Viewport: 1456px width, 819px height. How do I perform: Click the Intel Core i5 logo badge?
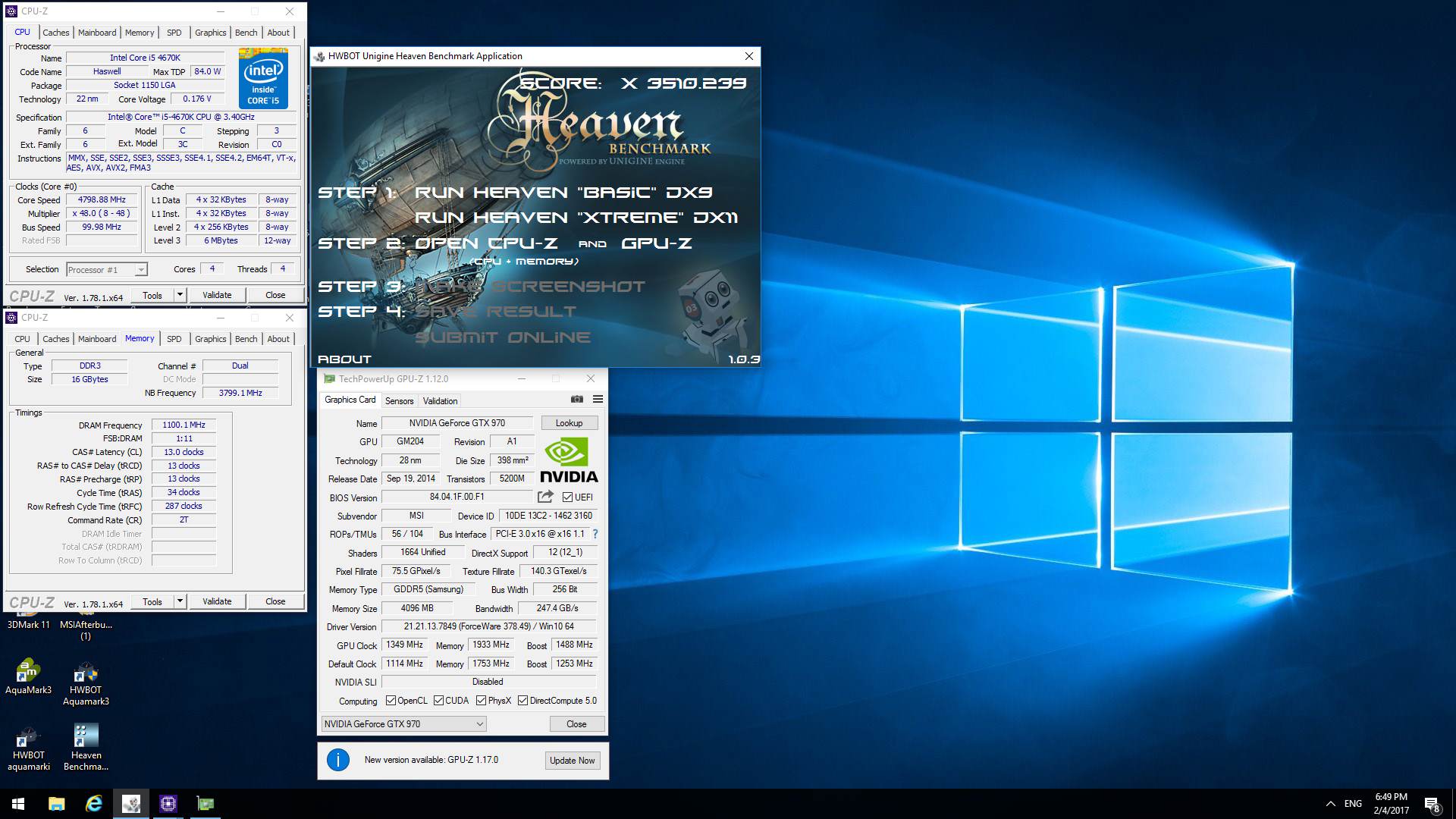[x=263, y=78]
